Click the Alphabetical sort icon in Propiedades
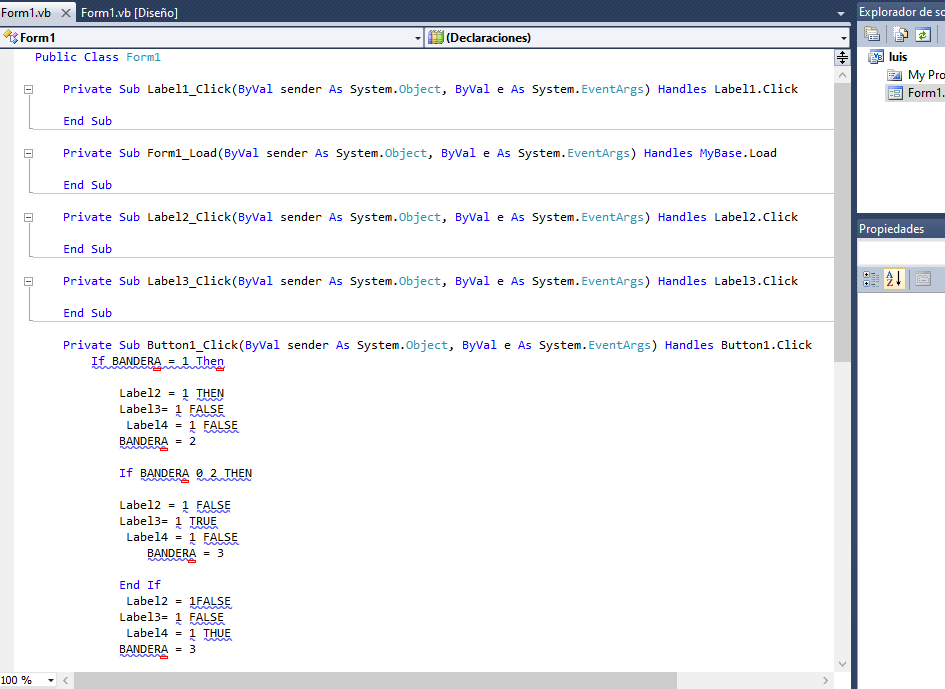 pyautogui.click(x=894, y=279)
